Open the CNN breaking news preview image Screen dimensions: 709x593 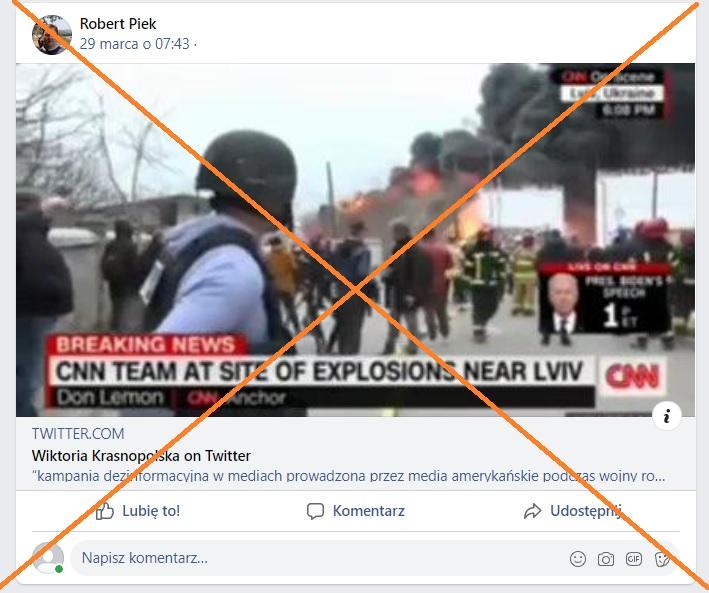pyautogui.click(x=355, y=240)
